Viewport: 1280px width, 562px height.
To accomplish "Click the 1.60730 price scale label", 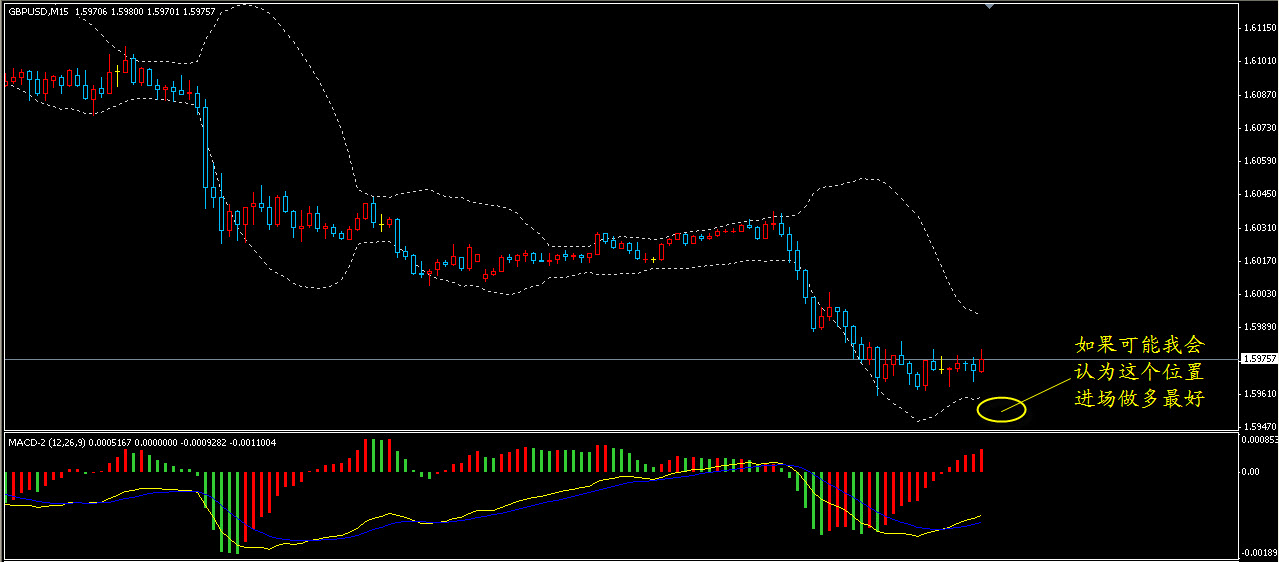I will coord(1259,128).
